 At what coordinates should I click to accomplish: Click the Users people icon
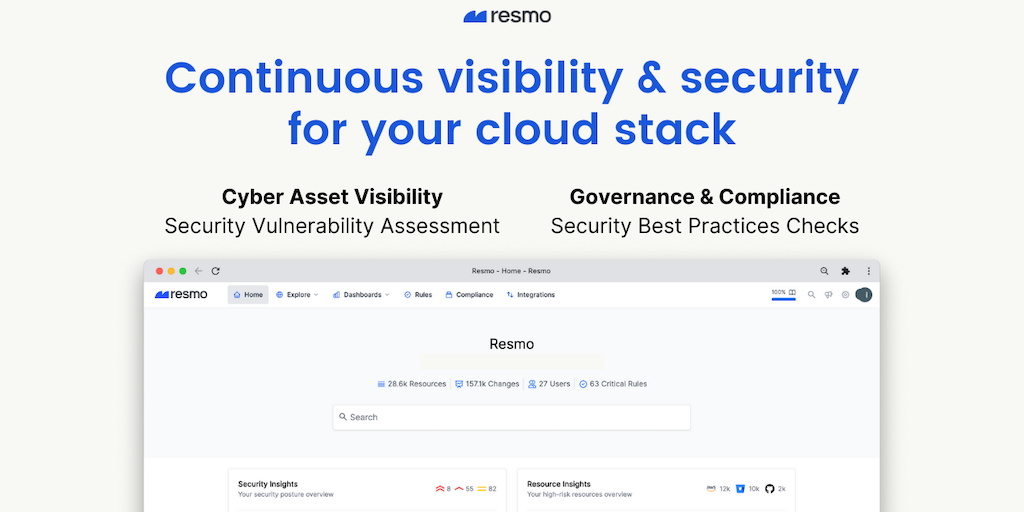532,384
